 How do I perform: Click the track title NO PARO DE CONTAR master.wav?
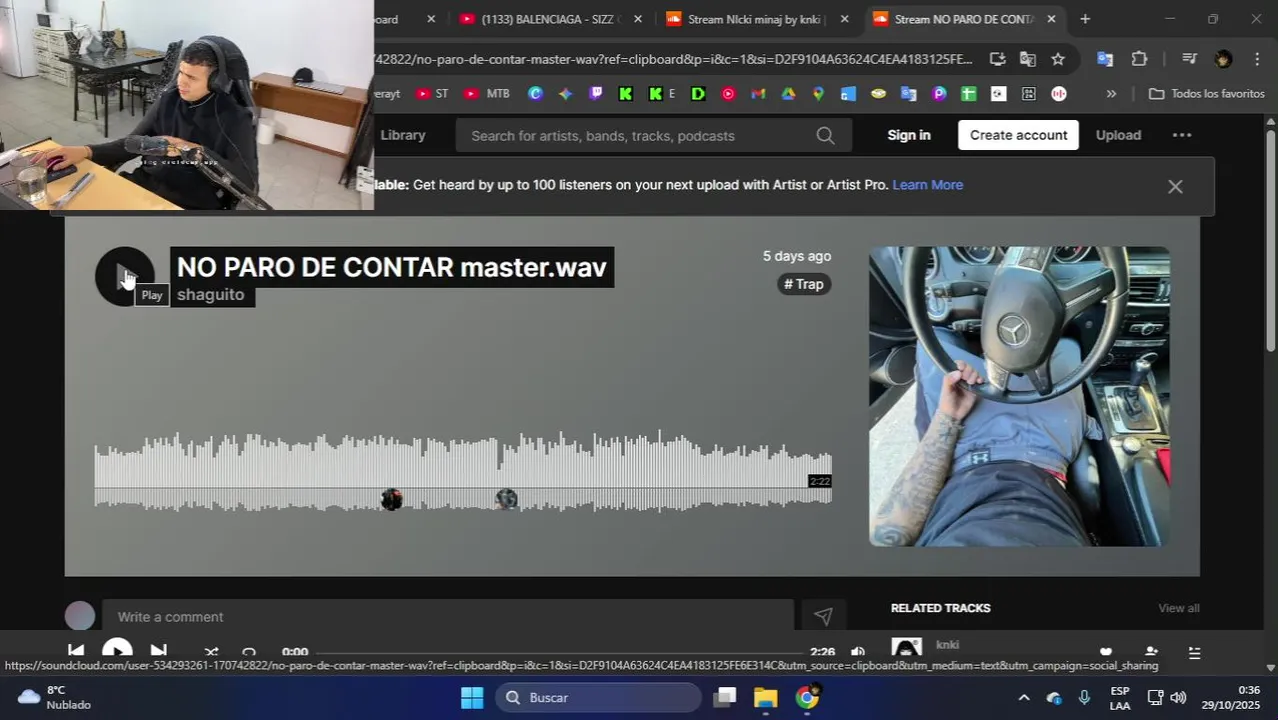coord(392,267)
